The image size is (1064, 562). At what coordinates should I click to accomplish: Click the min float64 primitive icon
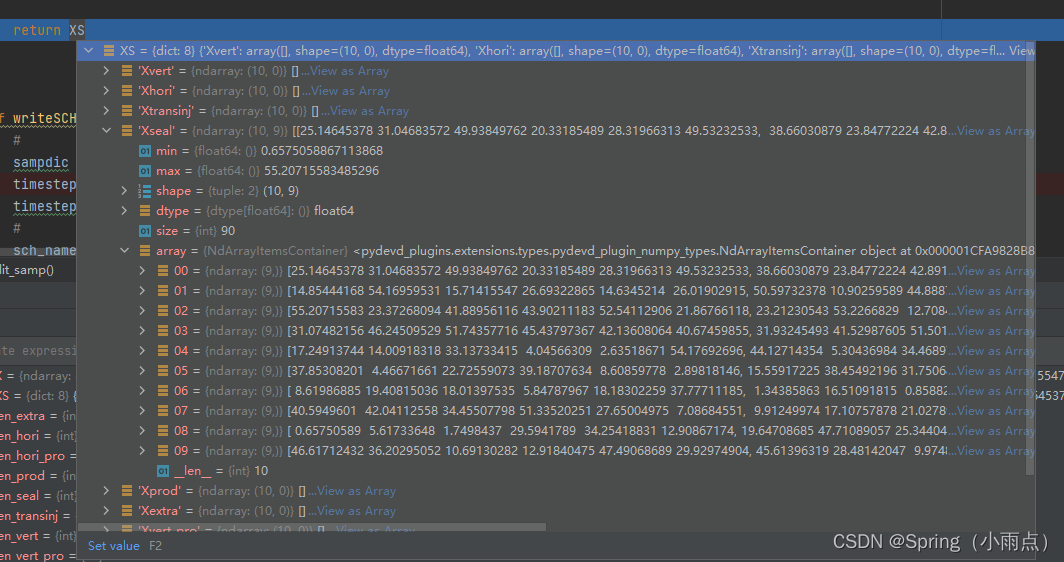click(145, 151)
